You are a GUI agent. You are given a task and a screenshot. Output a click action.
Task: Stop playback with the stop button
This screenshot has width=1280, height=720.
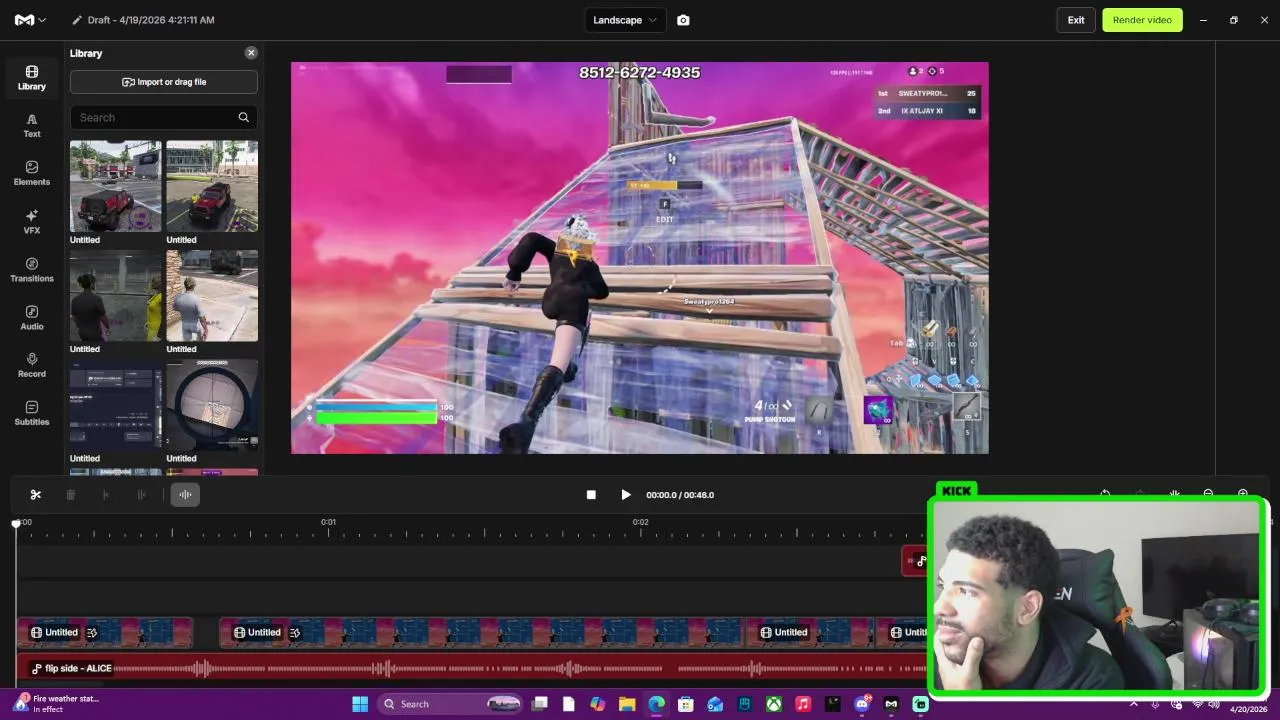pos(591,495)
